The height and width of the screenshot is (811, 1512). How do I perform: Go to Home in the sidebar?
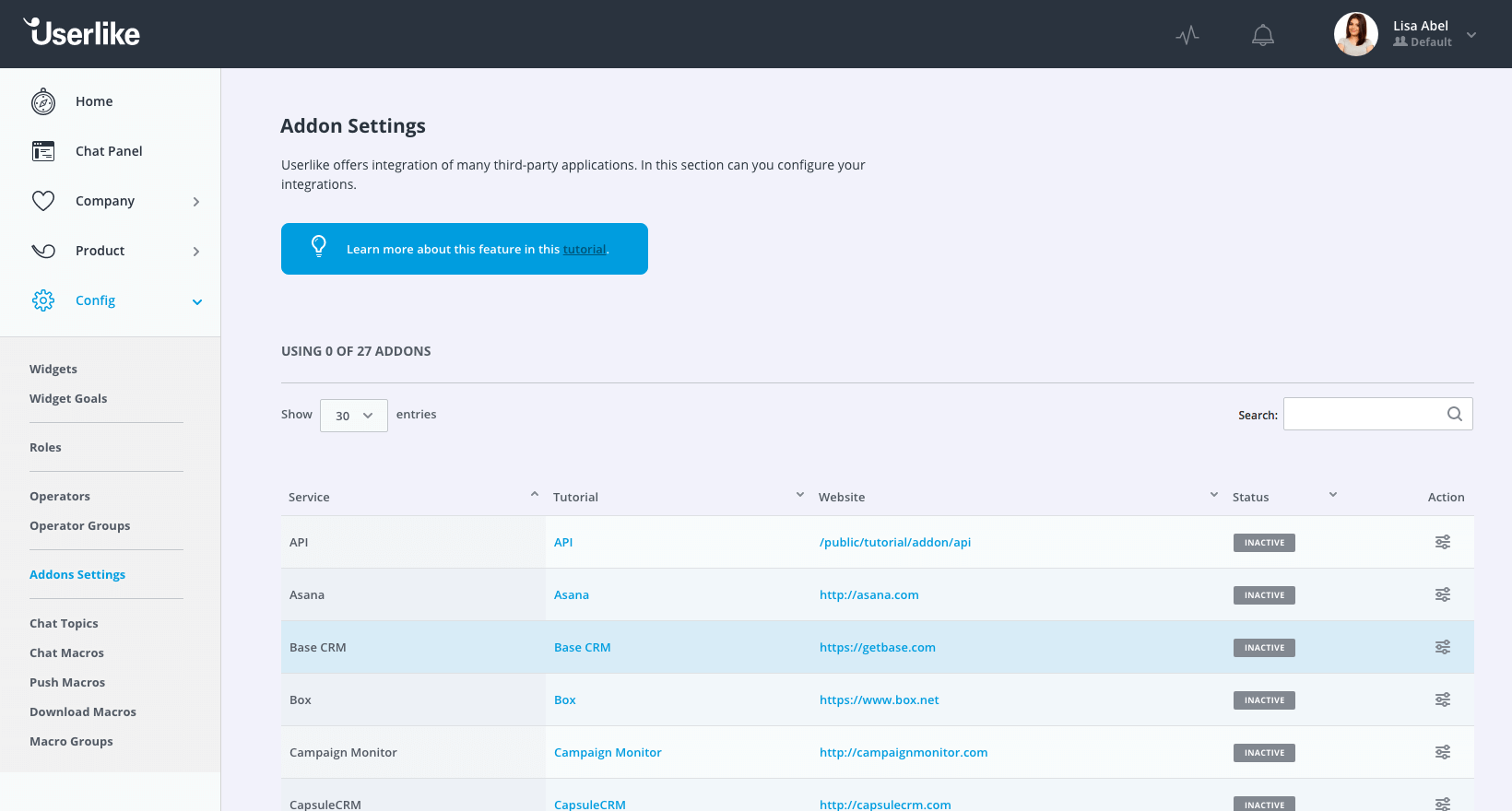(94, 101)
